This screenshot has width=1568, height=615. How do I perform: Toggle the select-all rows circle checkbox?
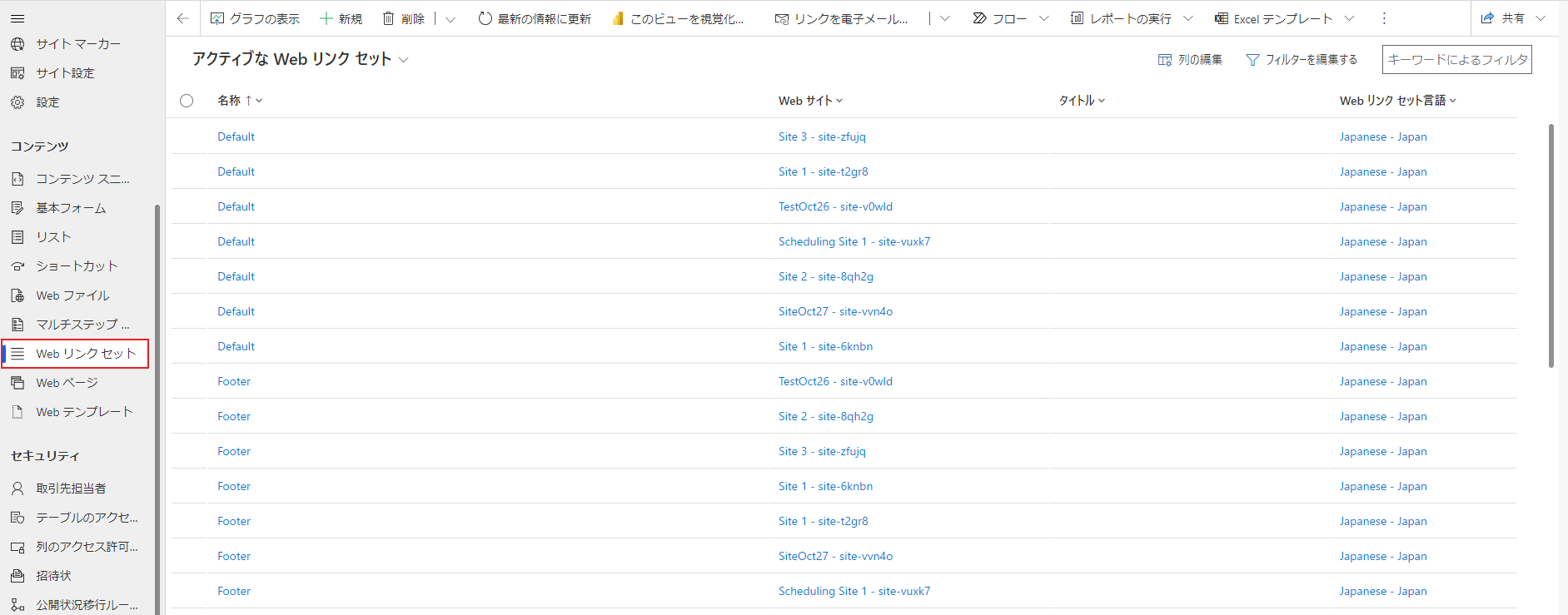pyautogui.click(x=187, y=101)
